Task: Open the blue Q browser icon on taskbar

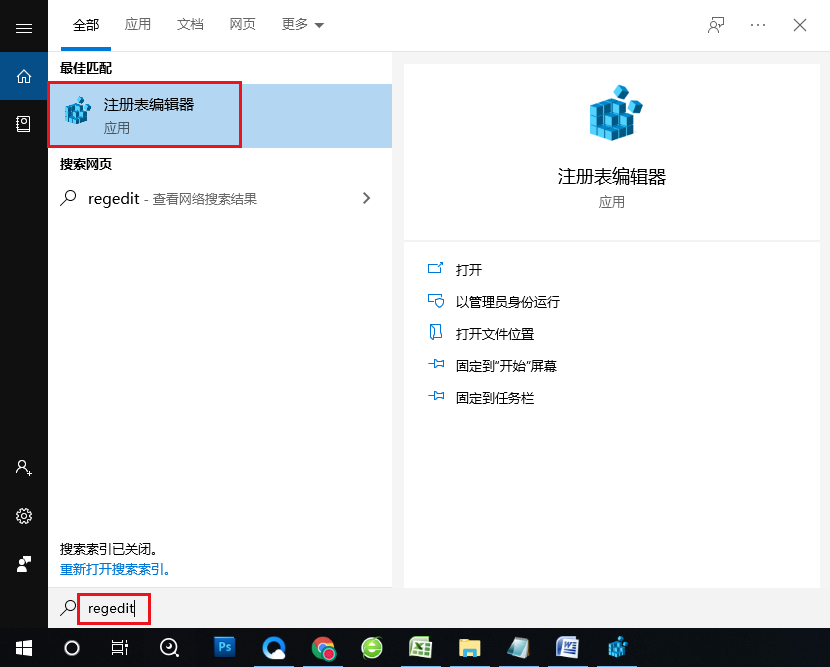Action: 274,647
